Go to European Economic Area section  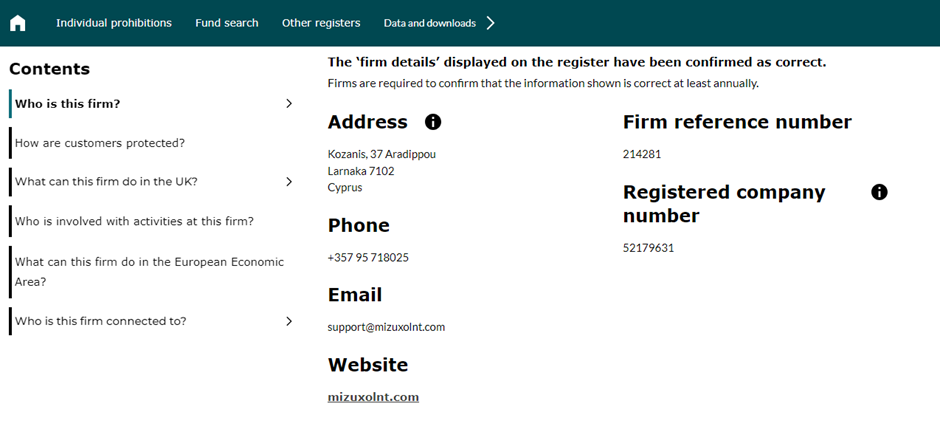[x=149, y=271]
